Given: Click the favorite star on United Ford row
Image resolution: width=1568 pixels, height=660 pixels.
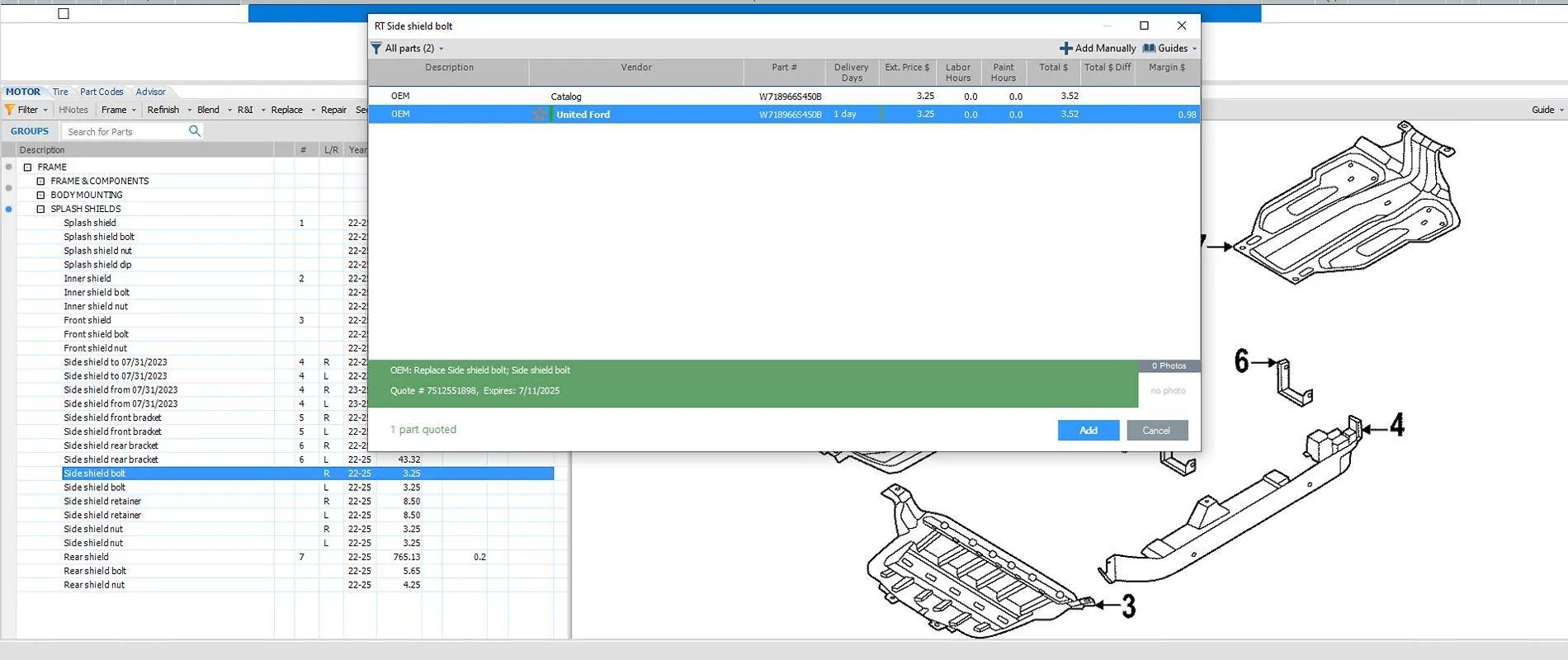Looking at the screenshot, I should [x=540, y=115].
